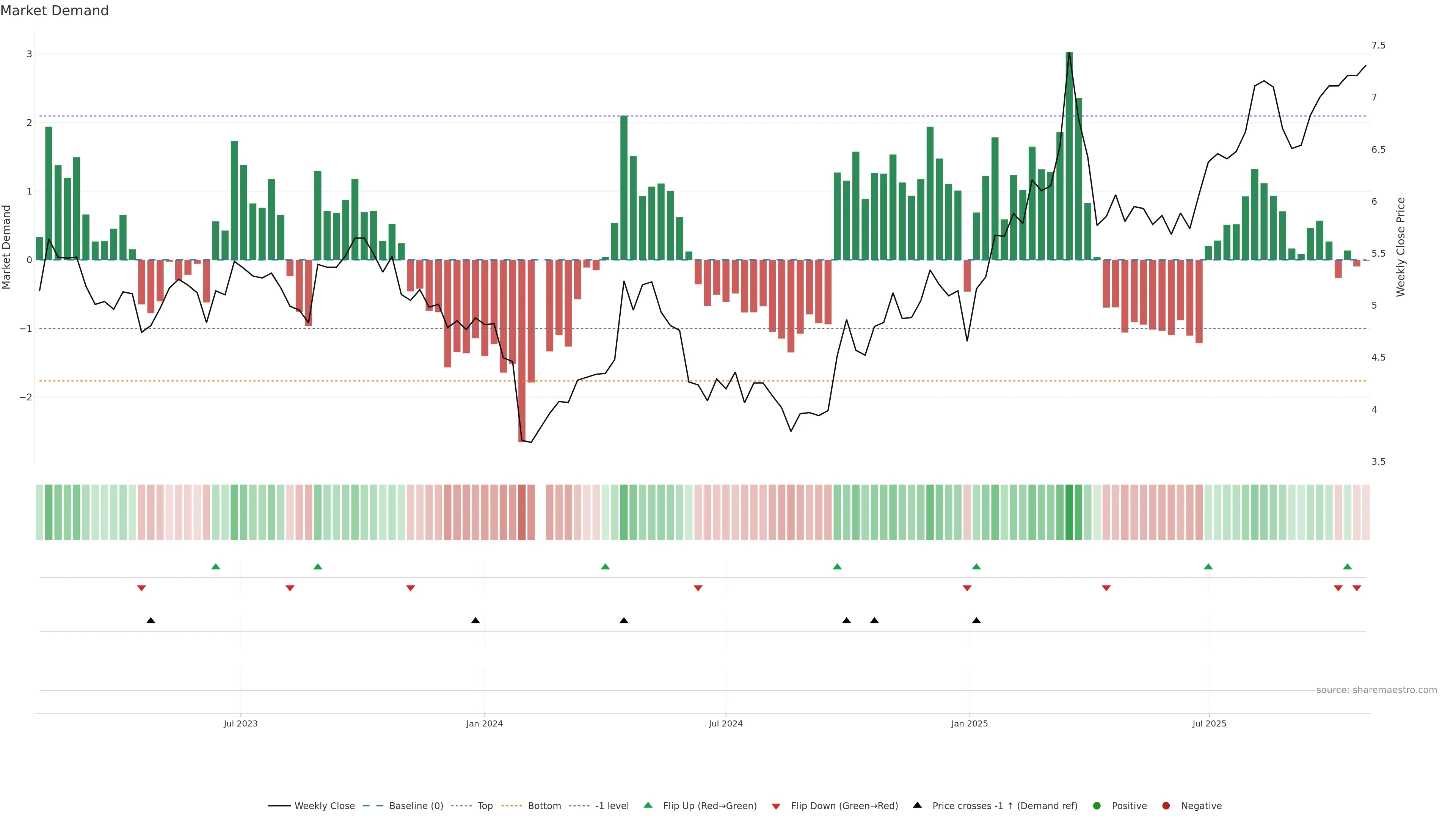Click the first red flip-down marker

coord(141,588)
